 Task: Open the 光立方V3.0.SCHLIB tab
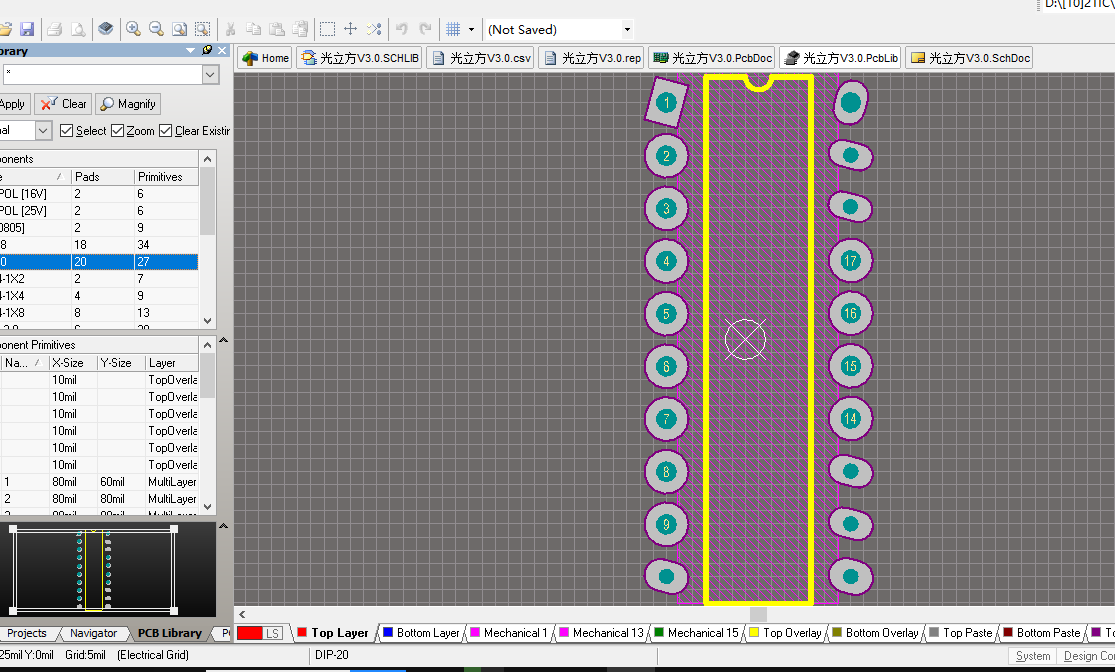[360, 58]
